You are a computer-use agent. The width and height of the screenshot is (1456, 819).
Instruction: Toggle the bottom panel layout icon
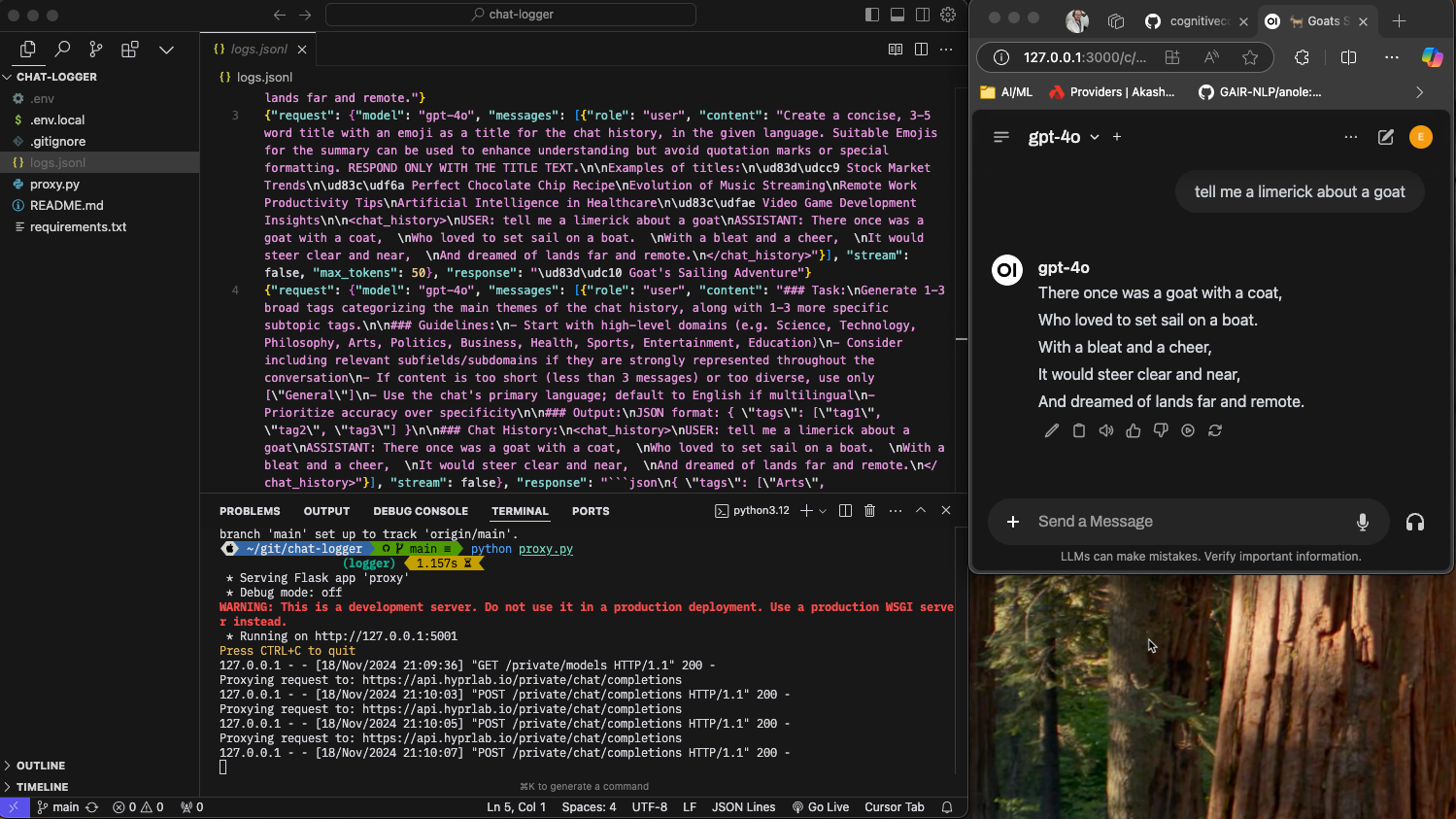(x=897, y=15)
